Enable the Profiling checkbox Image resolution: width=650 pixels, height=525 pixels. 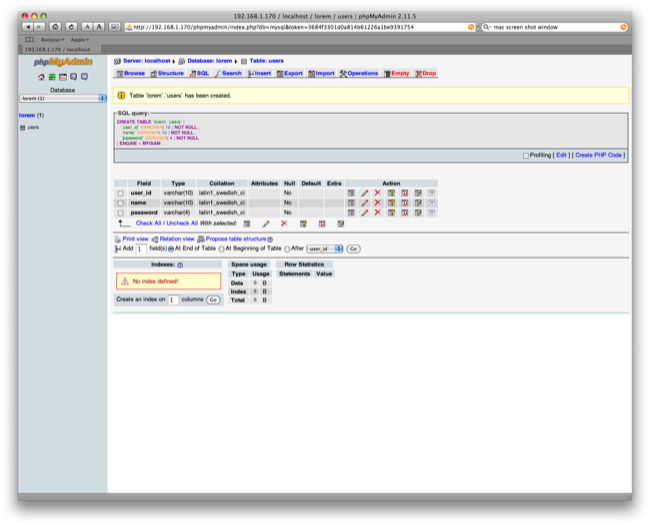click(x=526, y=156)
